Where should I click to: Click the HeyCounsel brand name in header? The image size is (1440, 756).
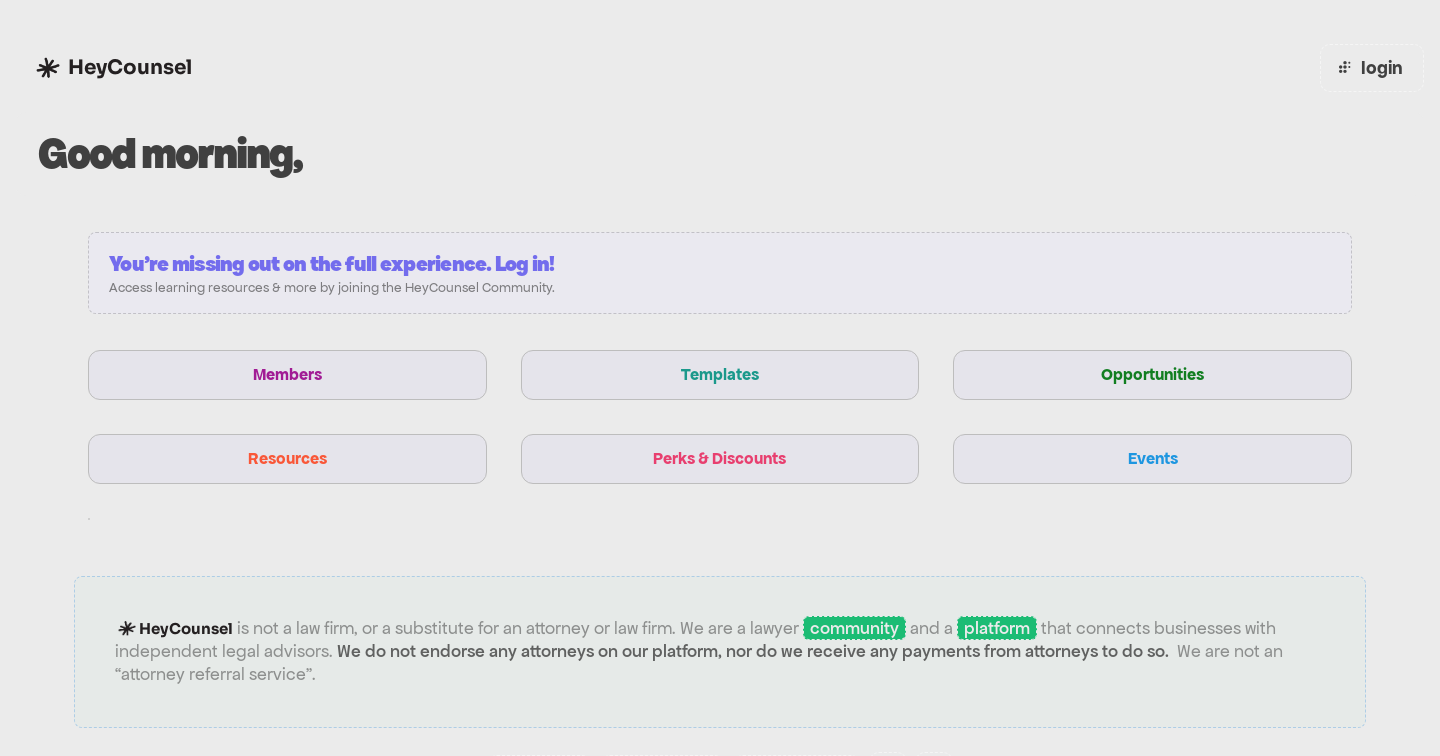(130, 68)
